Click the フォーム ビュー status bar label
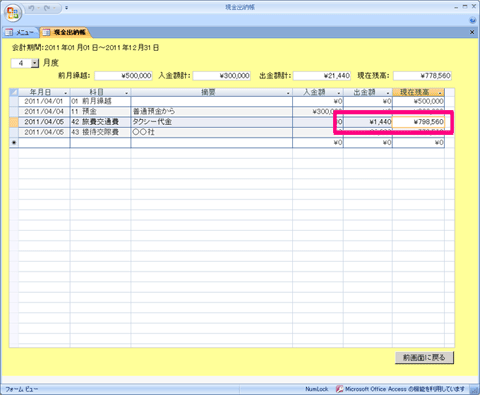This screenshot has height=395, width=480. pos(22,389)
